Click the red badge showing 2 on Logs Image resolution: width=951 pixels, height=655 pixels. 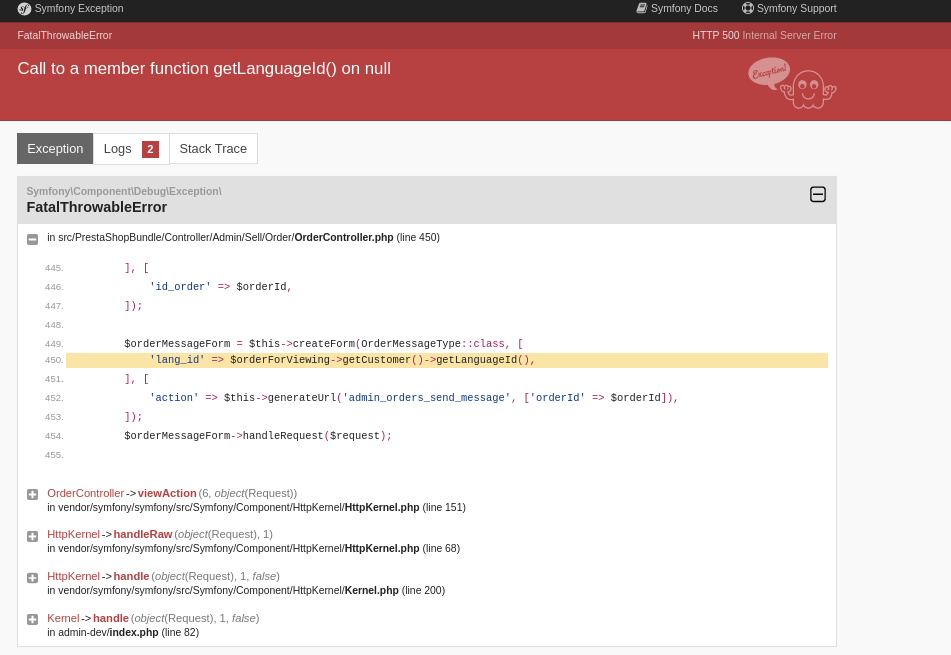pyautogui.click(x=150, y=148)
